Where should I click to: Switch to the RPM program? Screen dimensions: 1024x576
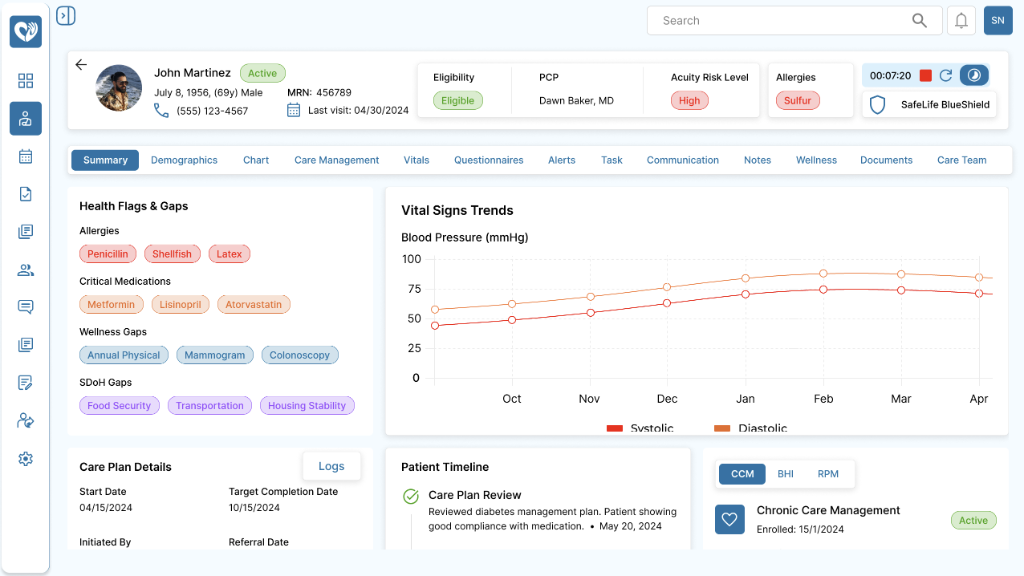pos(828,474)
